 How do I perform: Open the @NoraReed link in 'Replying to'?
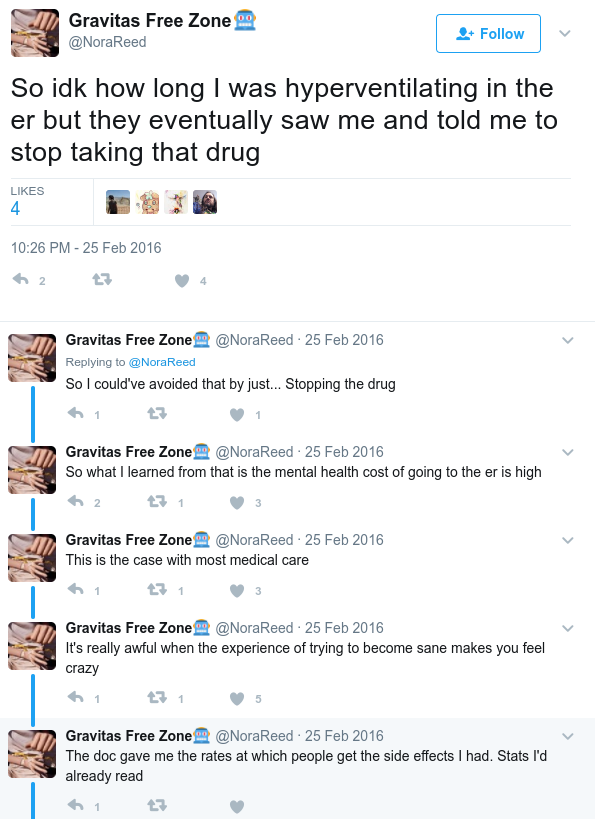coord(162,362)
